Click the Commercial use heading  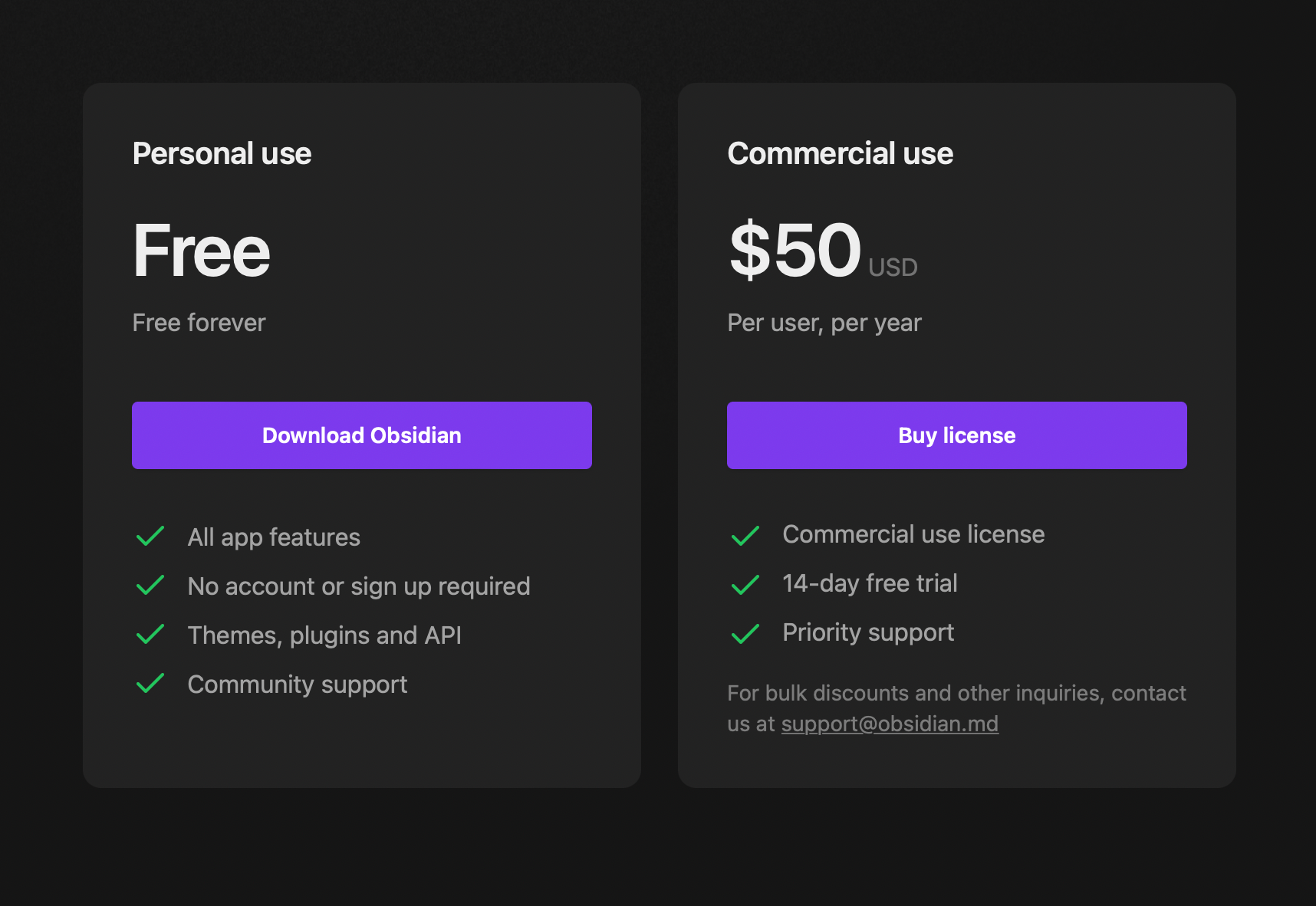click(840, 153)
